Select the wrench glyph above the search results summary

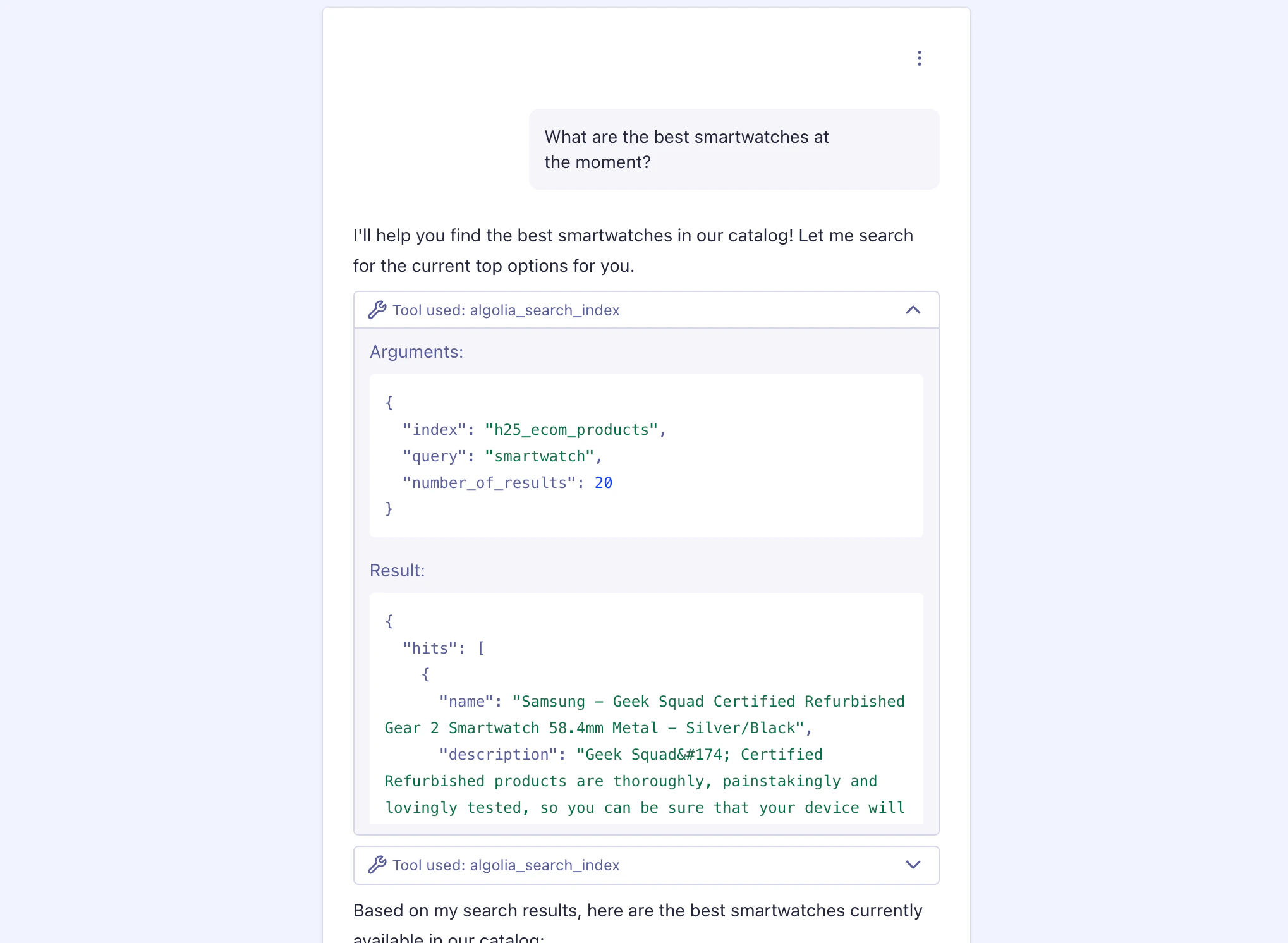378,865
